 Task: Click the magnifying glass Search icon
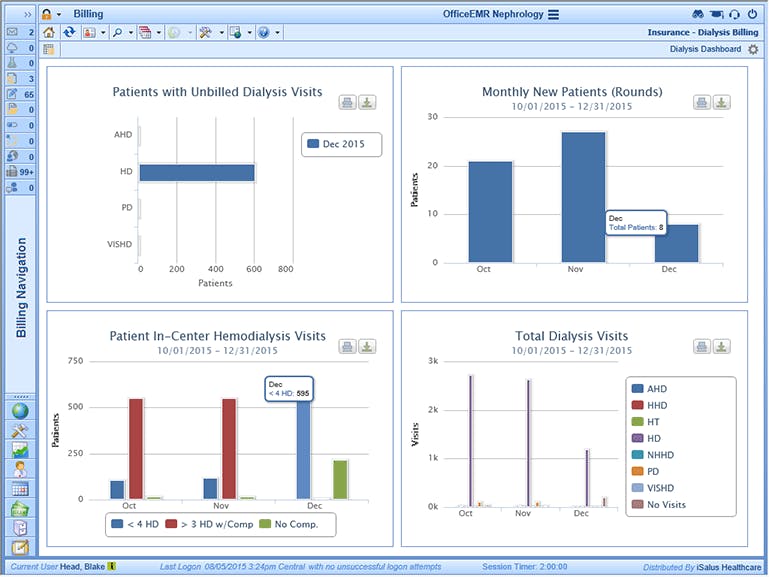tap(118, 33)
